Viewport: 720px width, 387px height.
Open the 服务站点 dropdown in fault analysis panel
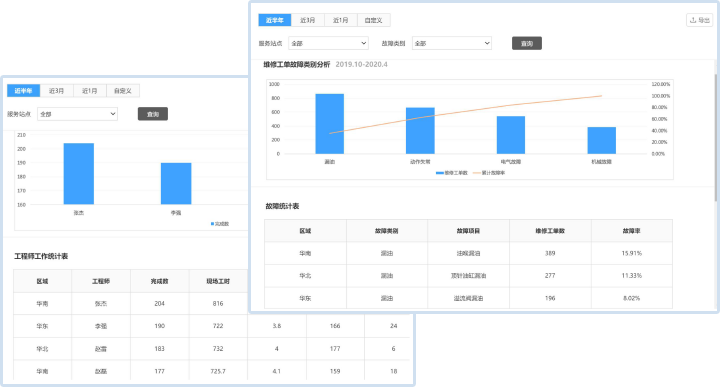(328, 43)
